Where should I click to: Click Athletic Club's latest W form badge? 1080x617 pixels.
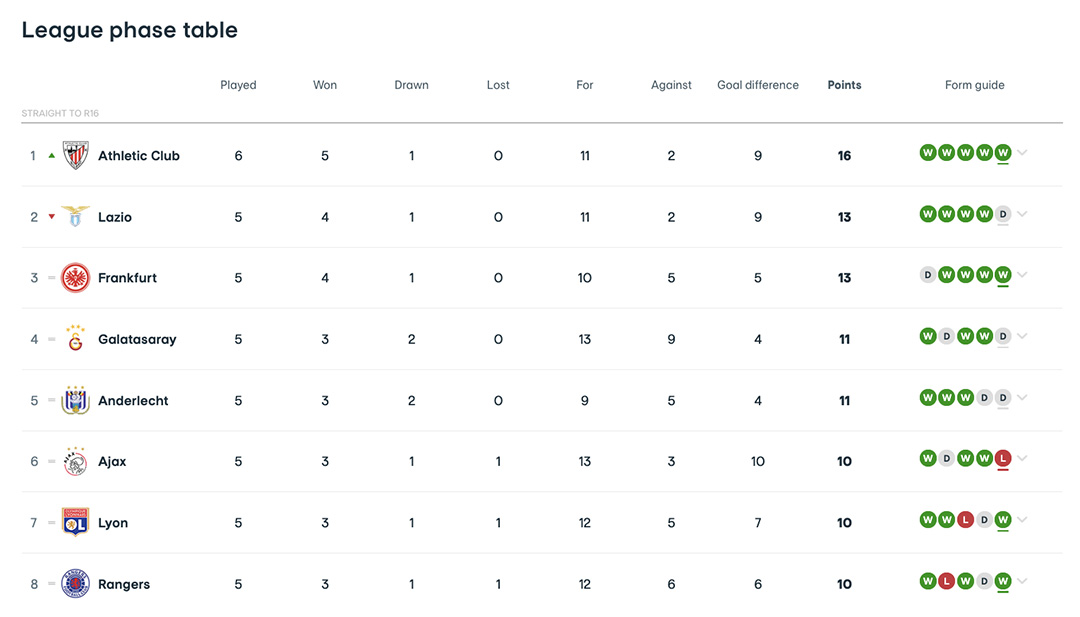coord(1003,152)
